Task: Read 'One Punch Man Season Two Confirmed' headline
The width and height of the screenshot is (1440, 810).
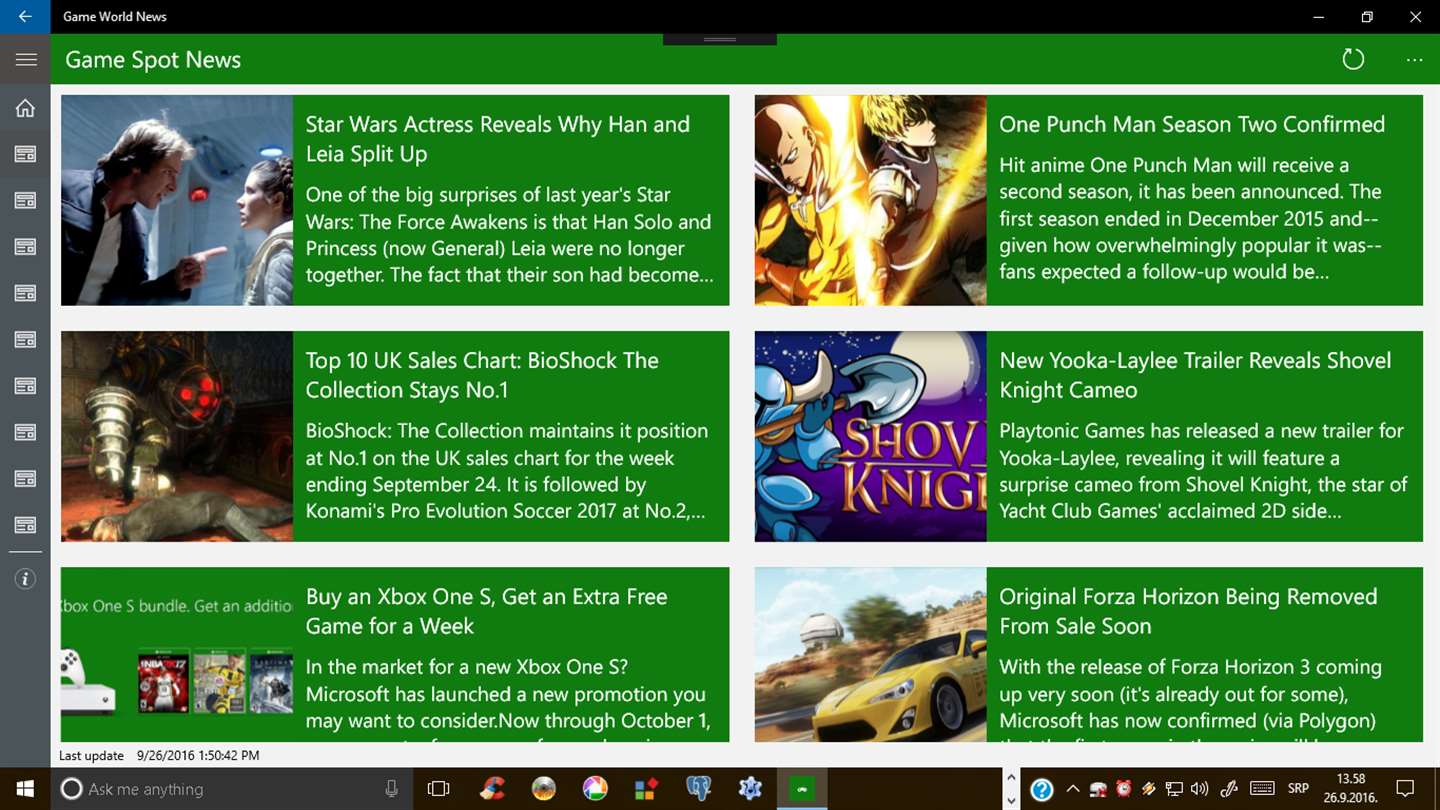Action: point(1192,124)
